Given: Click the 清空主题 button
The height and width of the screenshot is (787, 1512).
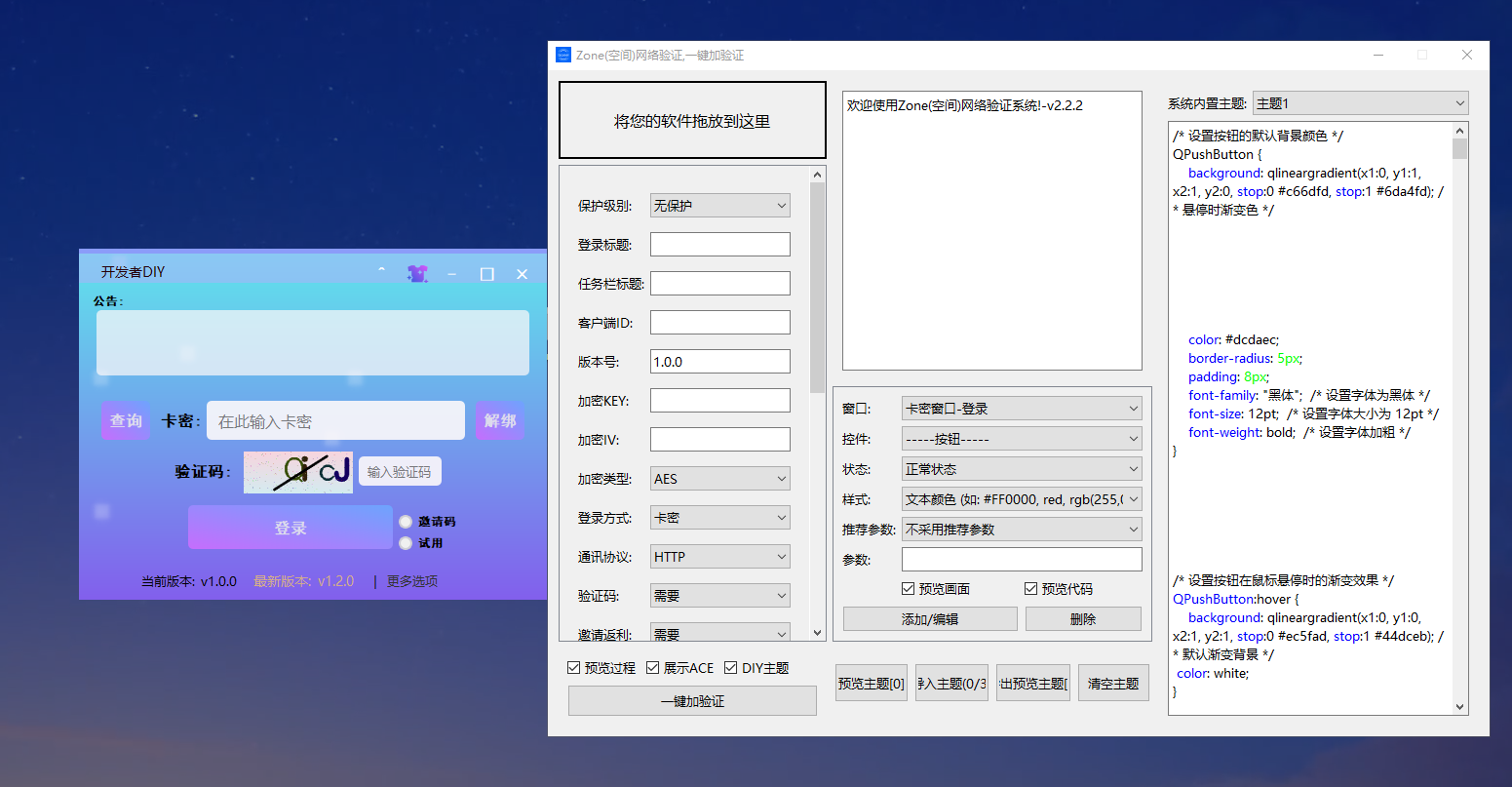Looking at the screenshot, I should (x=1113, y=684).
